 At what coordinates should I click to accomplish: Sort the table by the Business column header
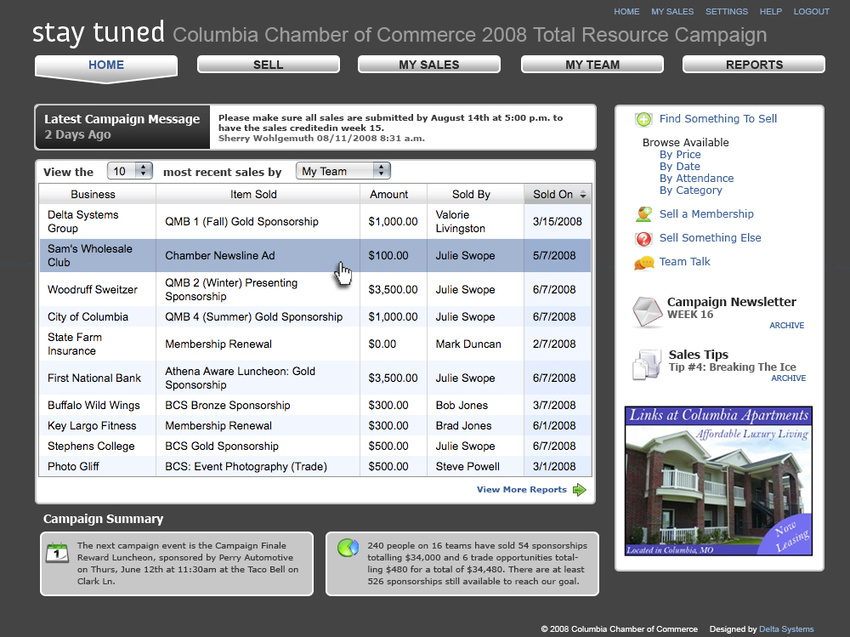click(97, 194)
